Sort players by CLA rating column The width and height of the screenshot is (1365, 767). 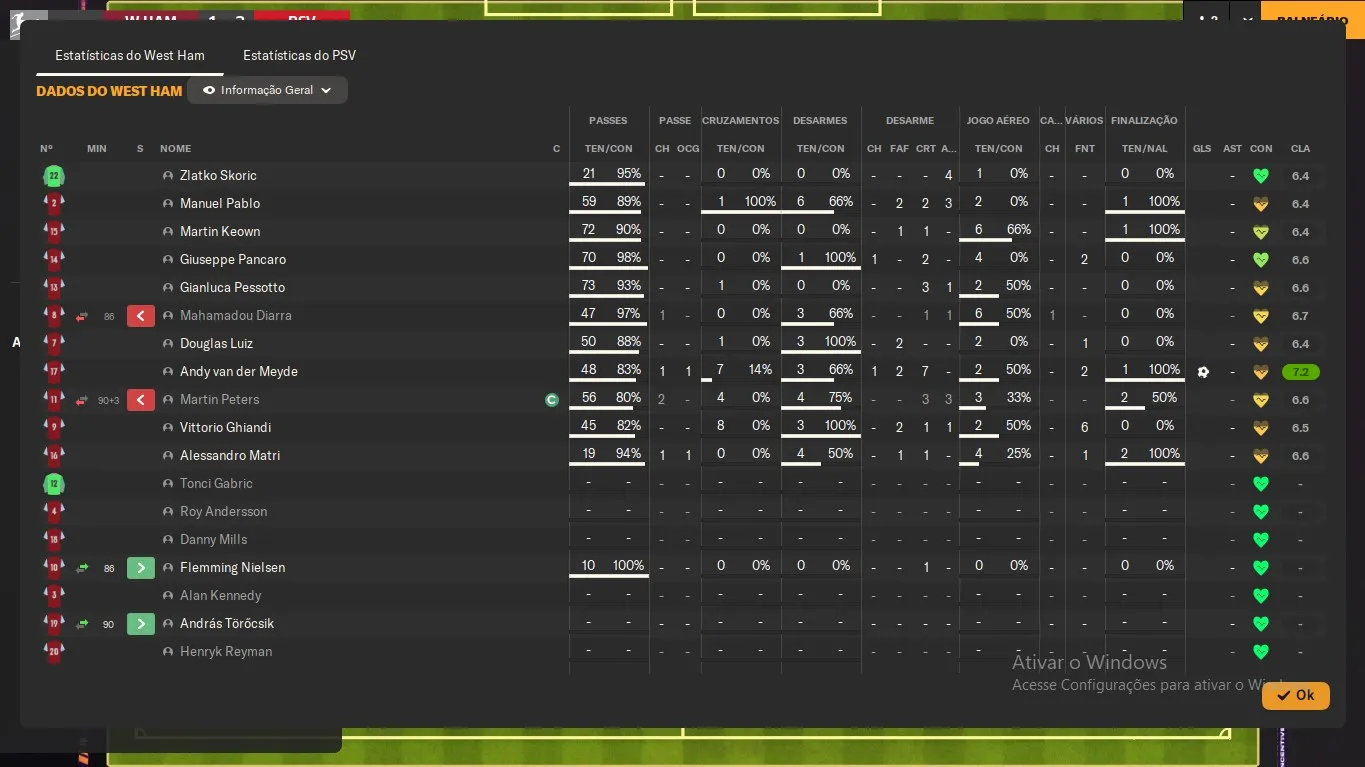click(x=1300, y=149)
